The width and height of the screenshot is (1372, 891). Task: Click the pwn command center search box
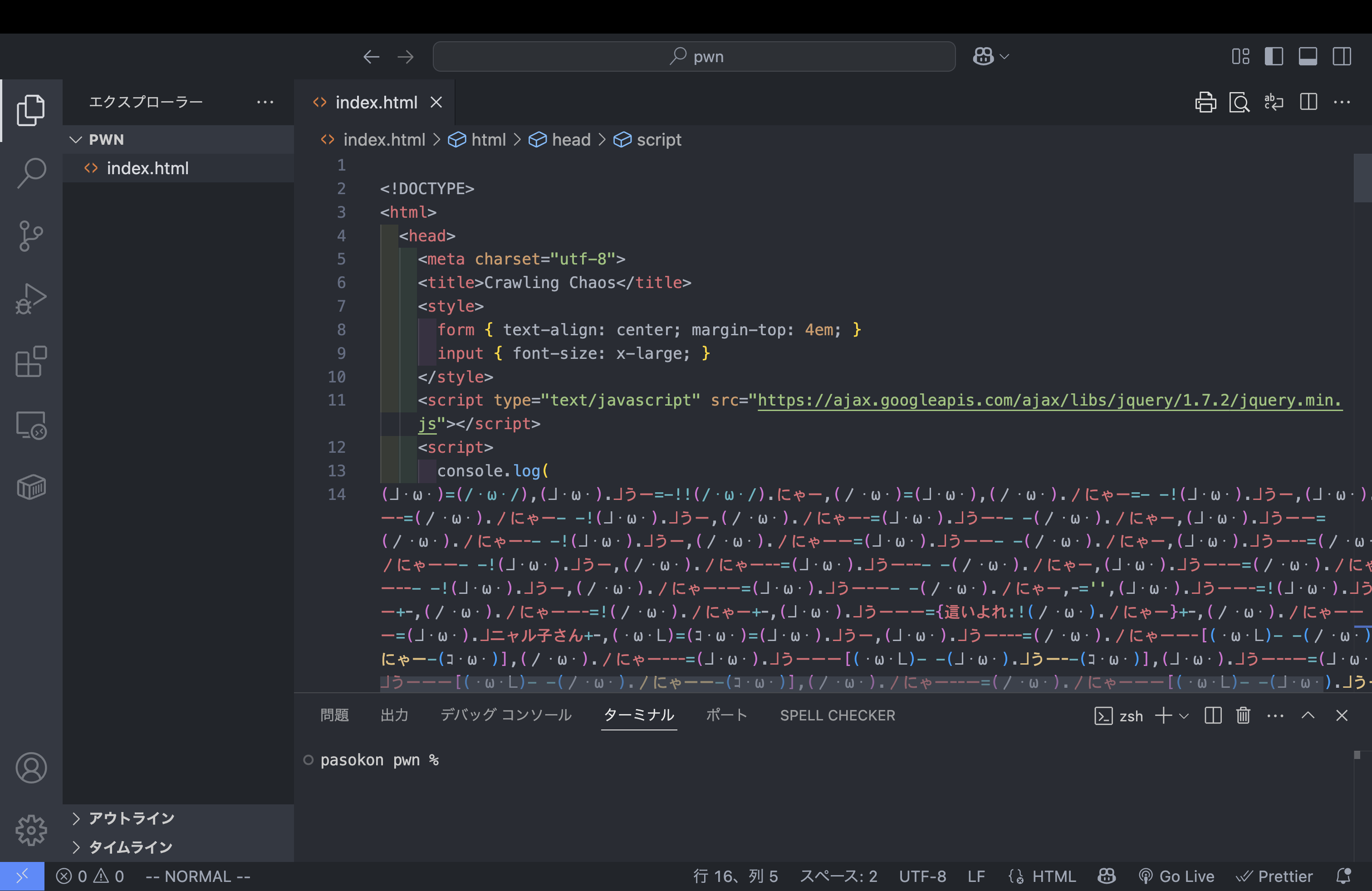coord(694,56)
